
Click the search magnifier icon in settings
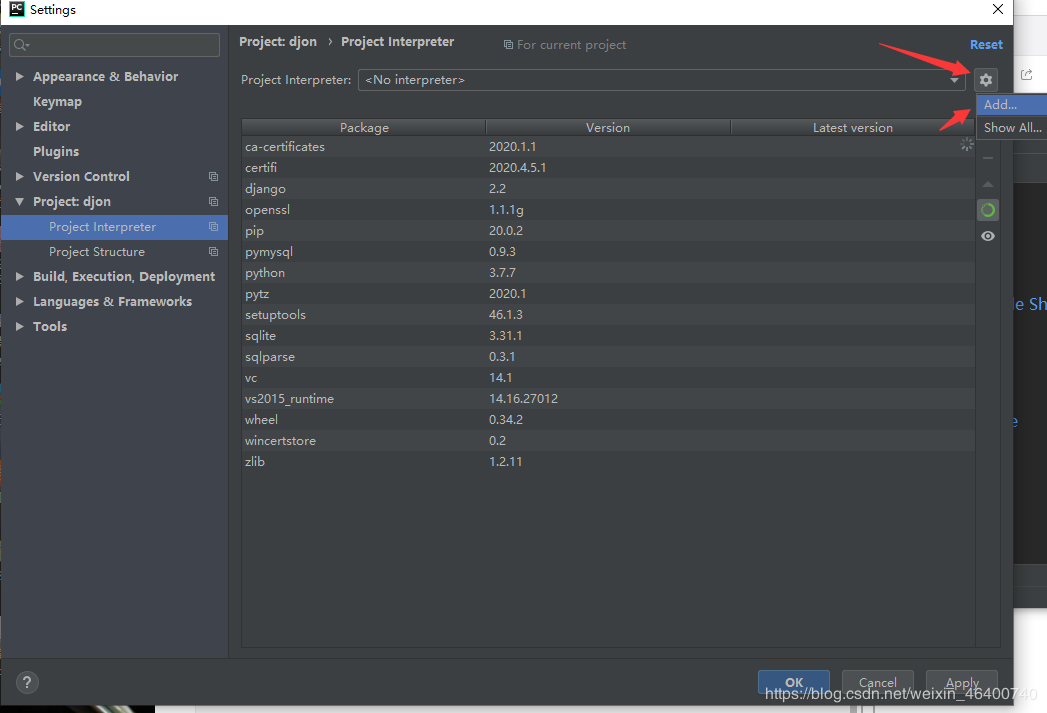pos(21,45)
